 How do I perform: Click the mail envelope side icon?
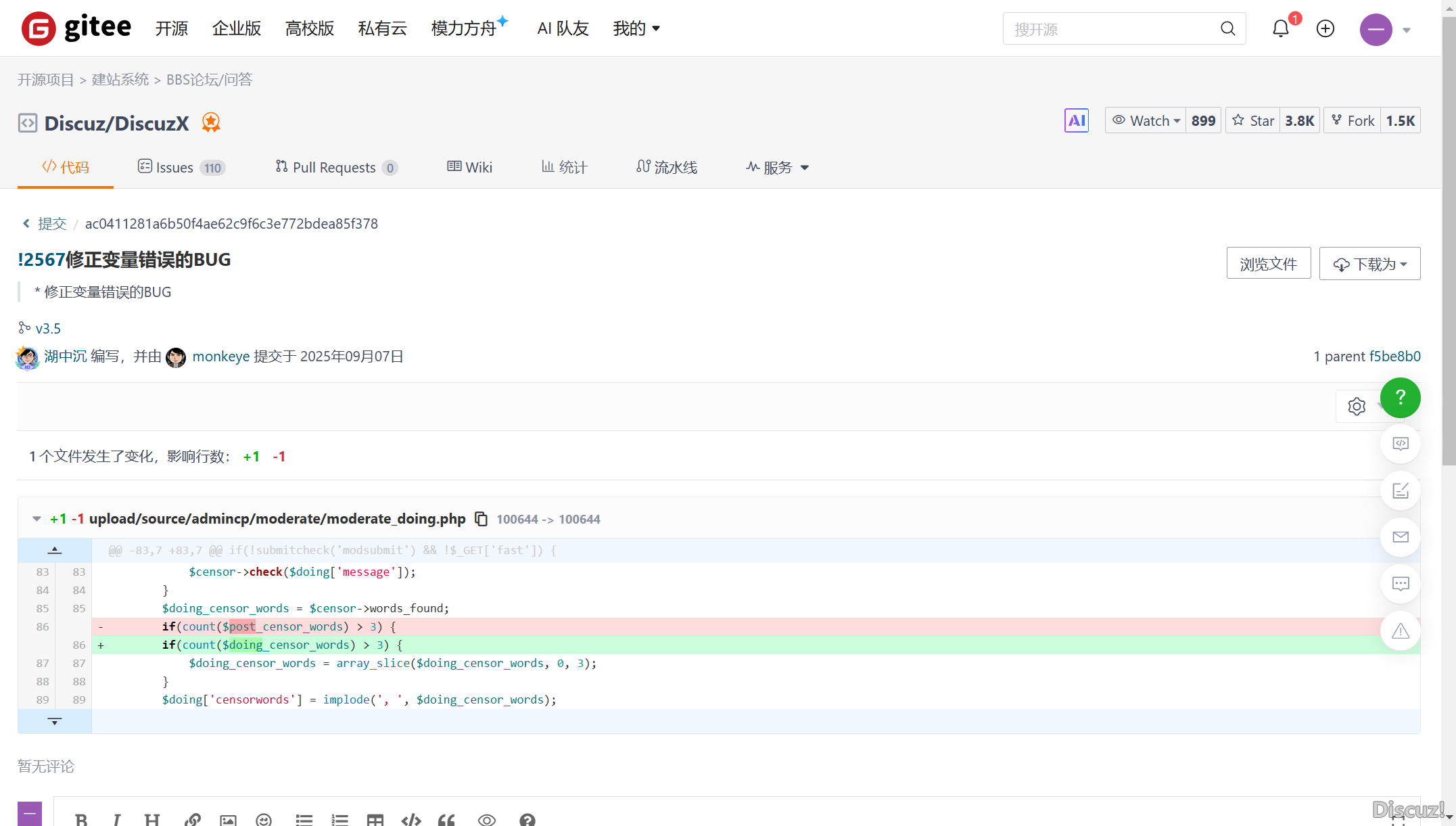pos(1400,537)
